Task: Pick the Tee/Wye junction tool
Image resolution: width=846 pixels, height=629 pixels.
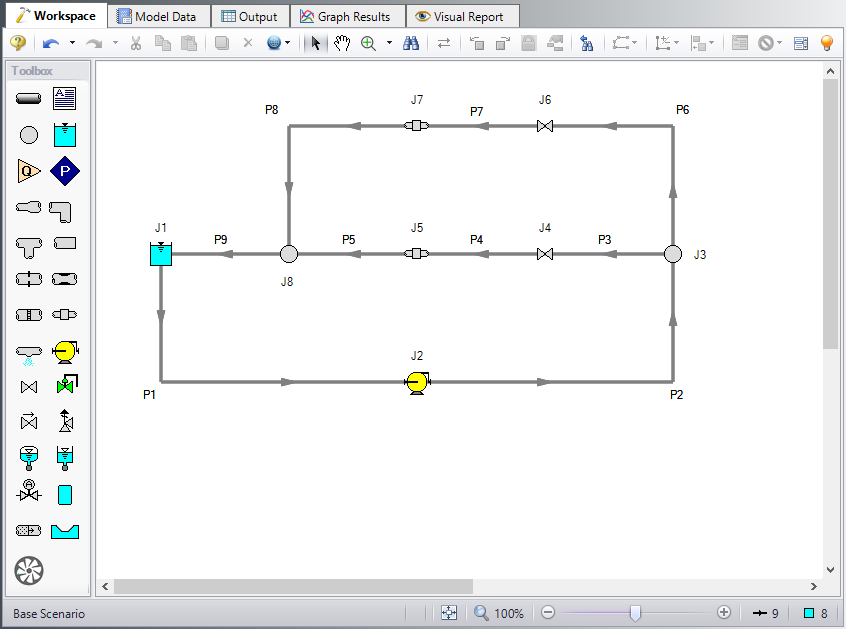Action: click(28, 243)
